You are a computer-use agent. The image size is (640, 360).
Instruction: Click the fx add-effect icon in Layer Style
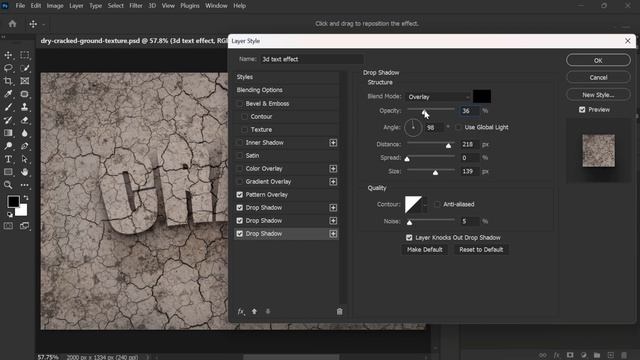pyautogui.click(x=241, y=311)
